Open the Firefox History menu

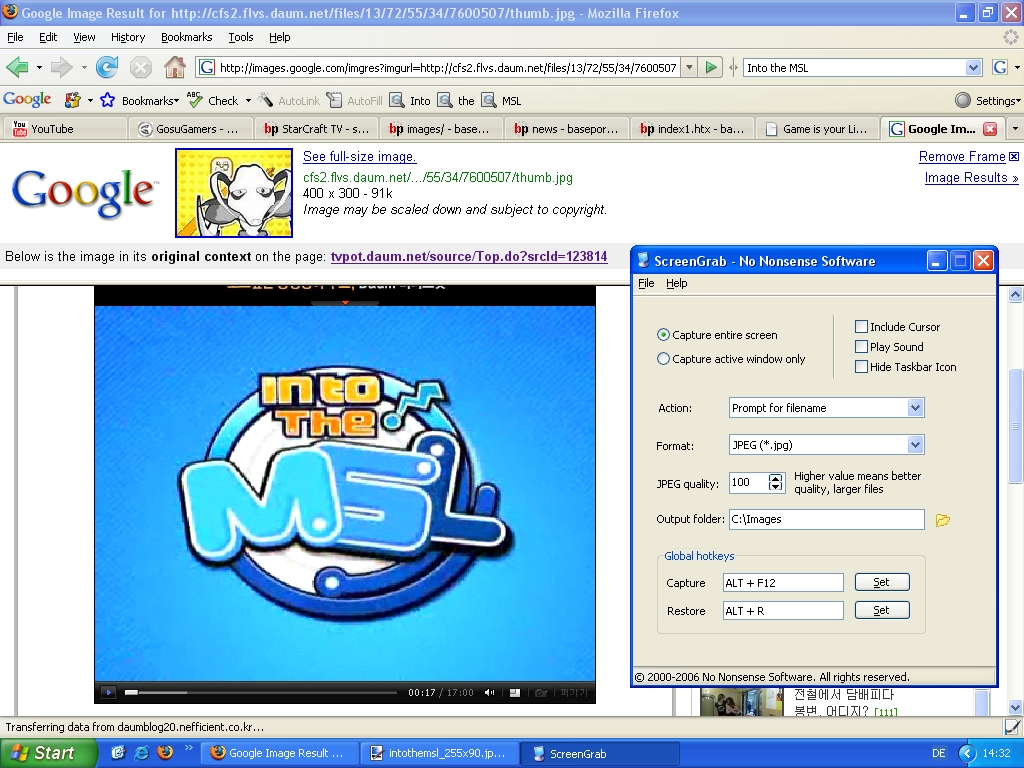(127, 37)
